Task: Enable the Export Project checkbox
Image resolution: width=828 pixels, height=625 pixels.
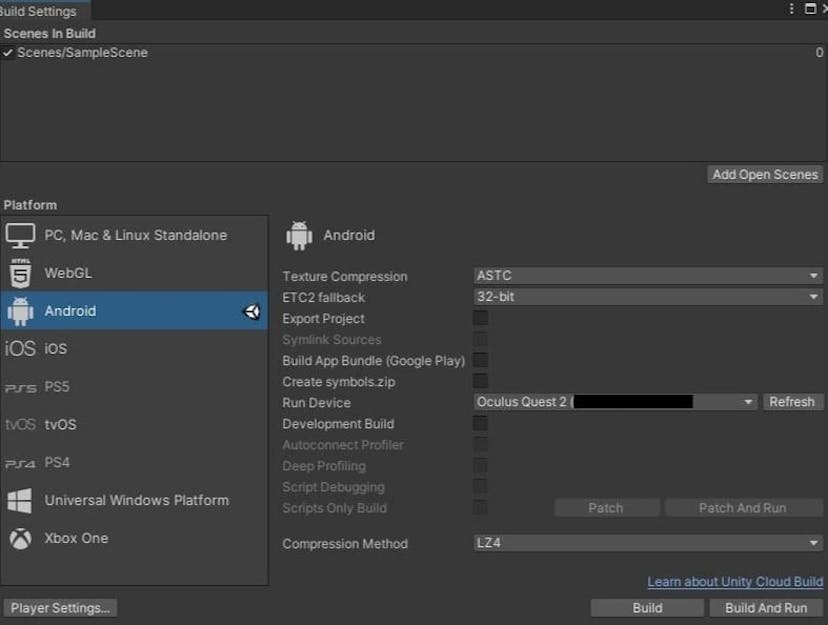Action: click(x=481, y=318)
